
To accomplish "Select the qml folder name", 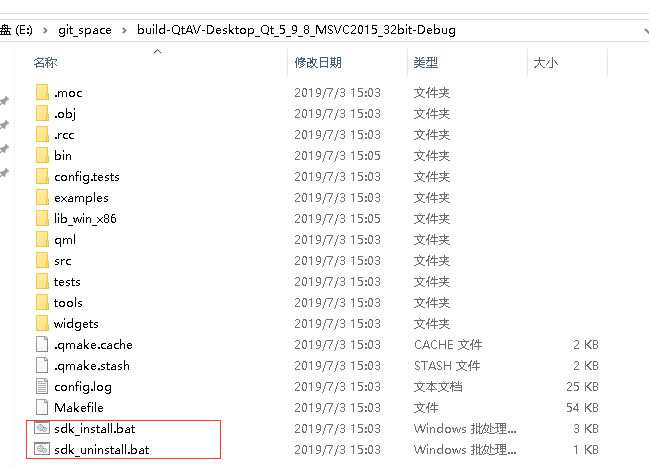I will click(x=65, y=240).
